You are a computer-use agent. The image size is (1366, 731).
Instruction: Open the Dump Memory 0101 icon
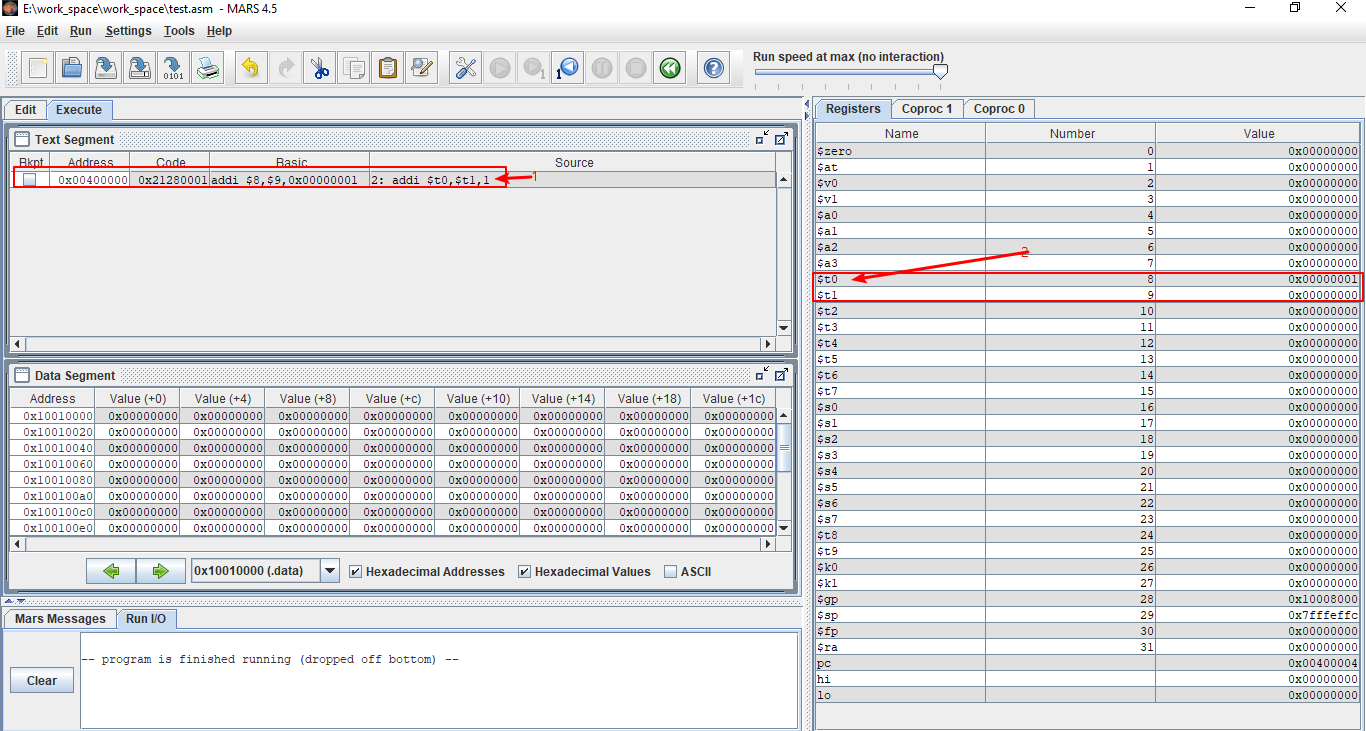173,68
